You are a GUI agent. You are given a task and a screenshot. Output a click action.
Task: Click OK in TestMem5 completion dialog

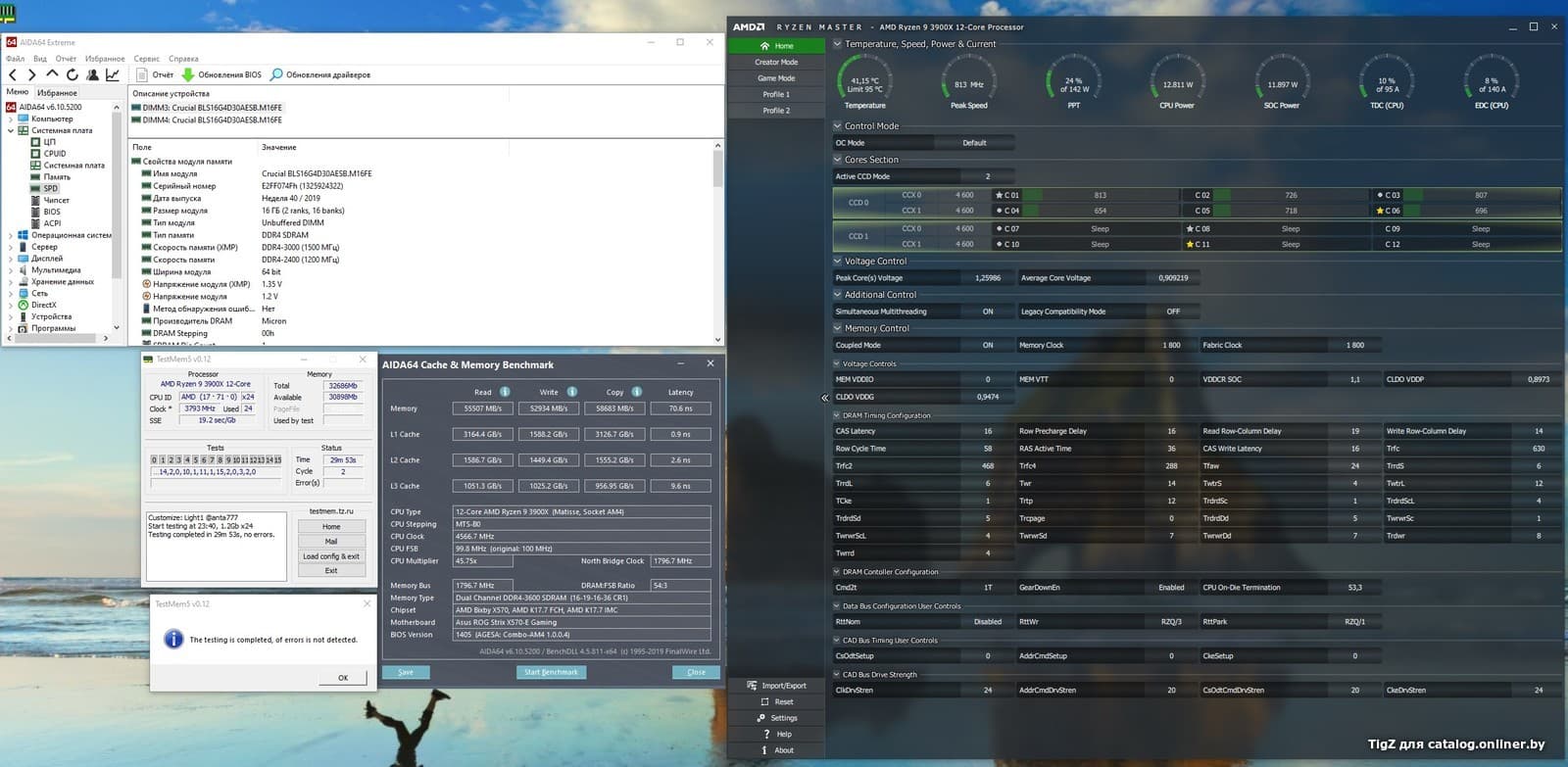tap(343, 678)
